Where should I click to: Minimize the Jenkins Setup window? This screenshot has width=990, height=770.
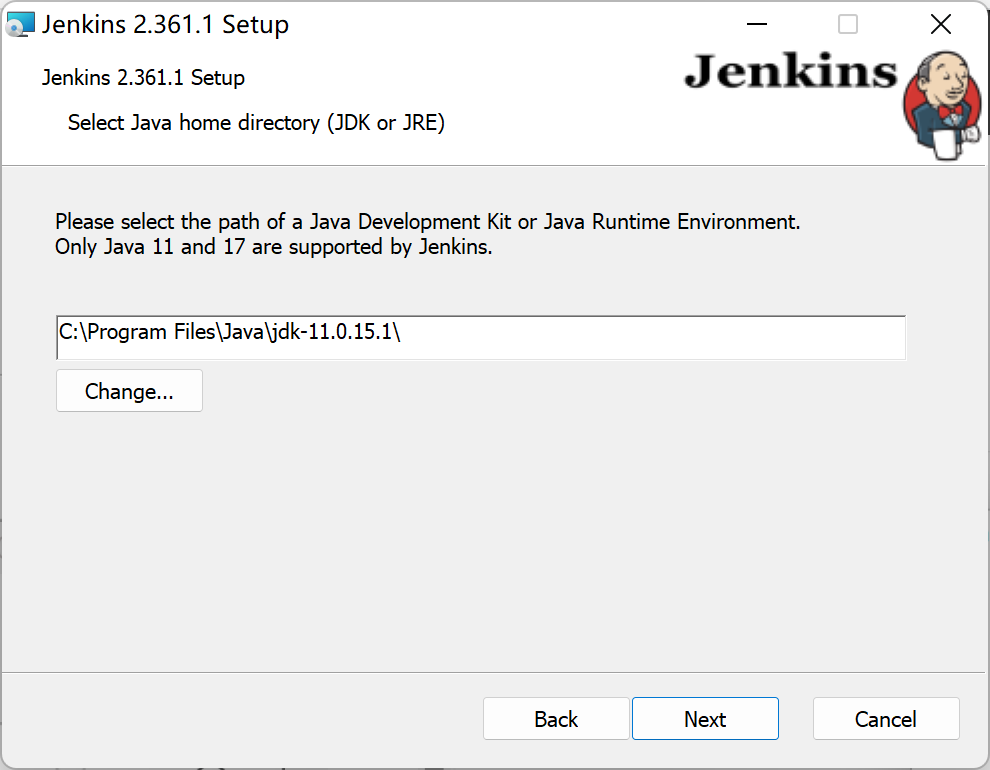pos(756,25)
